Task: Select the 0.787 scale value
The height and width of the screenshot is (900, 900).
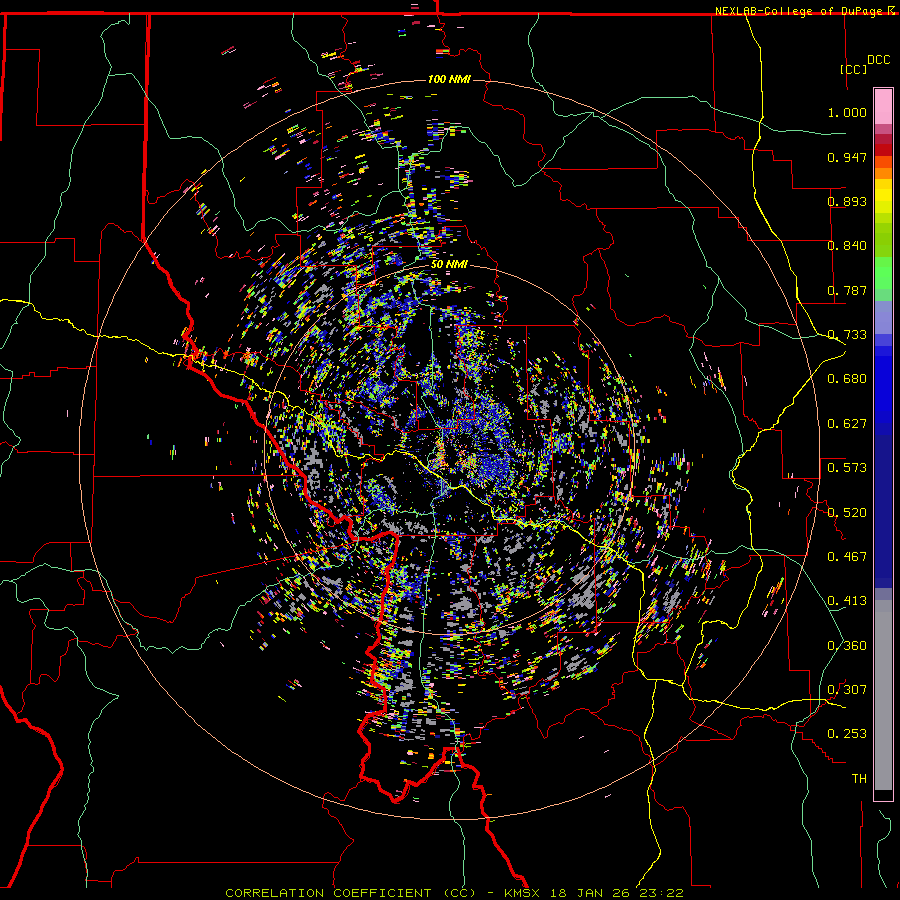Action: [x=847, y=290]
